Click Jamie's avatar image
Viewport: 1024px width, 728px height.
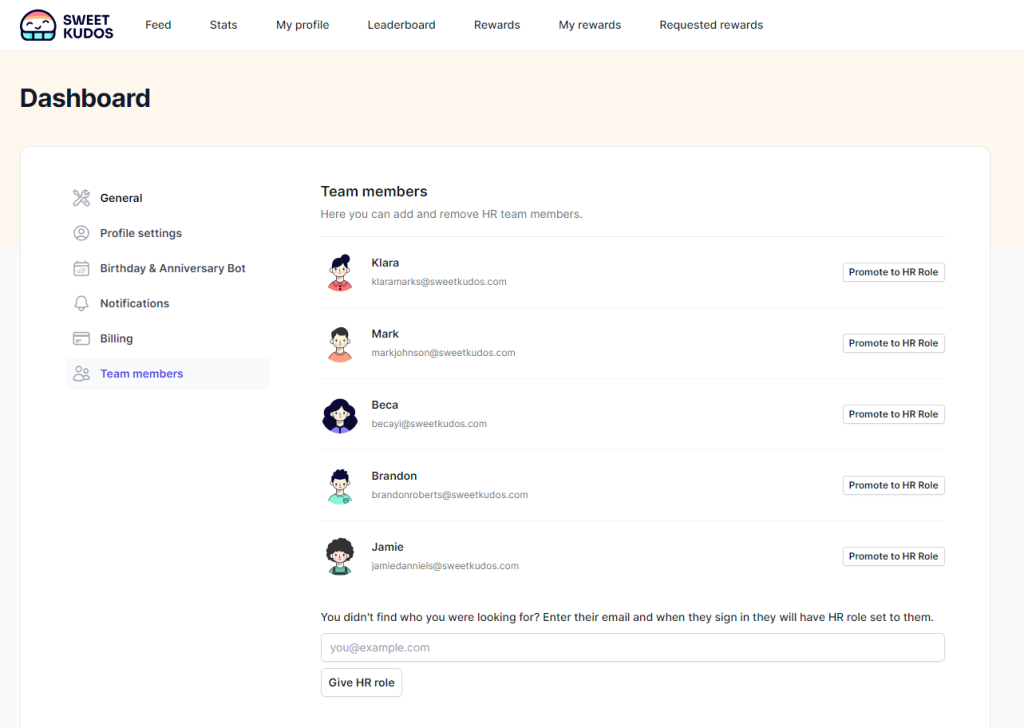pyautogui.click(x=340, y=556)
